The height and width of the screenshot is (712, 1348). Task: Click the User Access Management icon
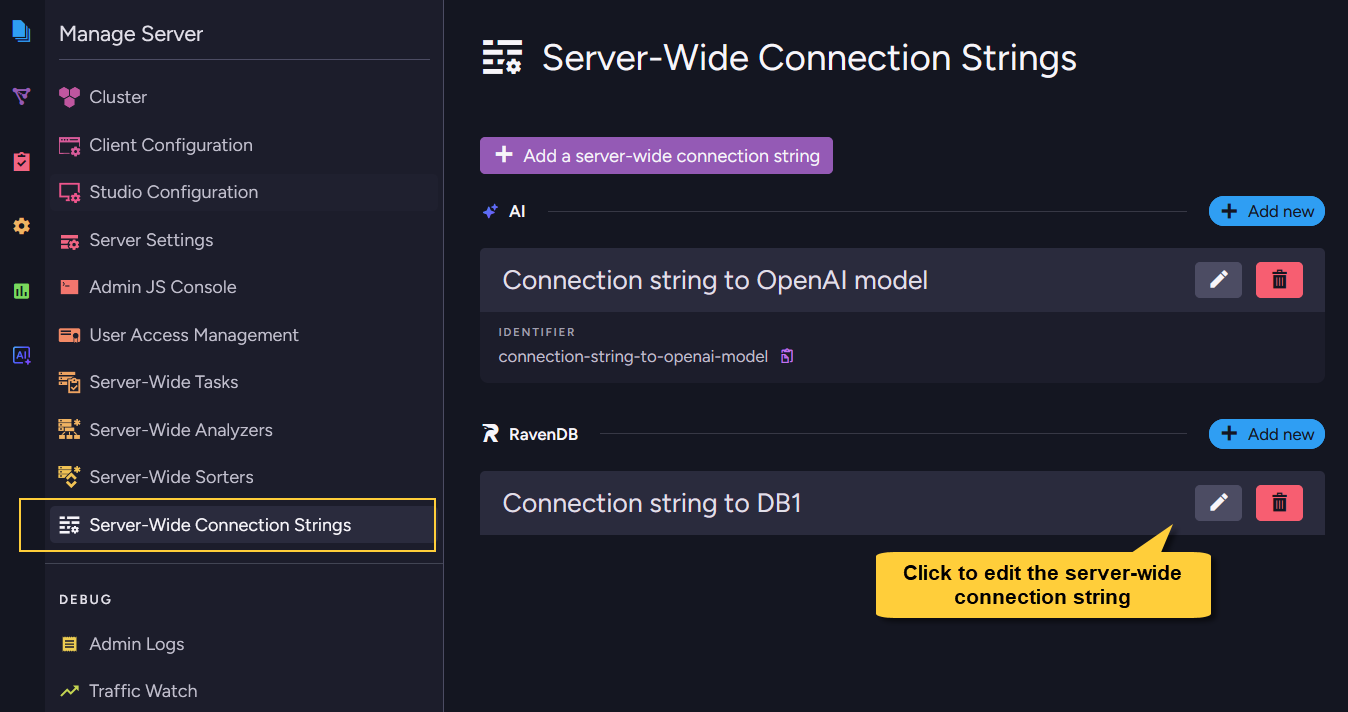[x=69, y=335]
